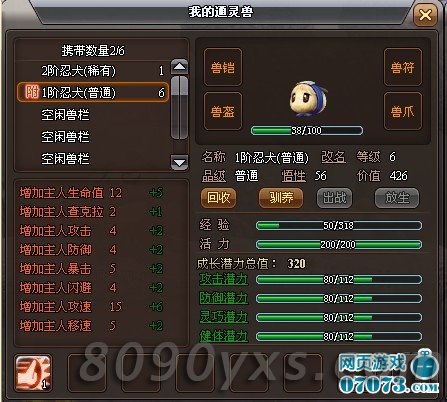Close the 我的通灵兽 window

point(425,15)
